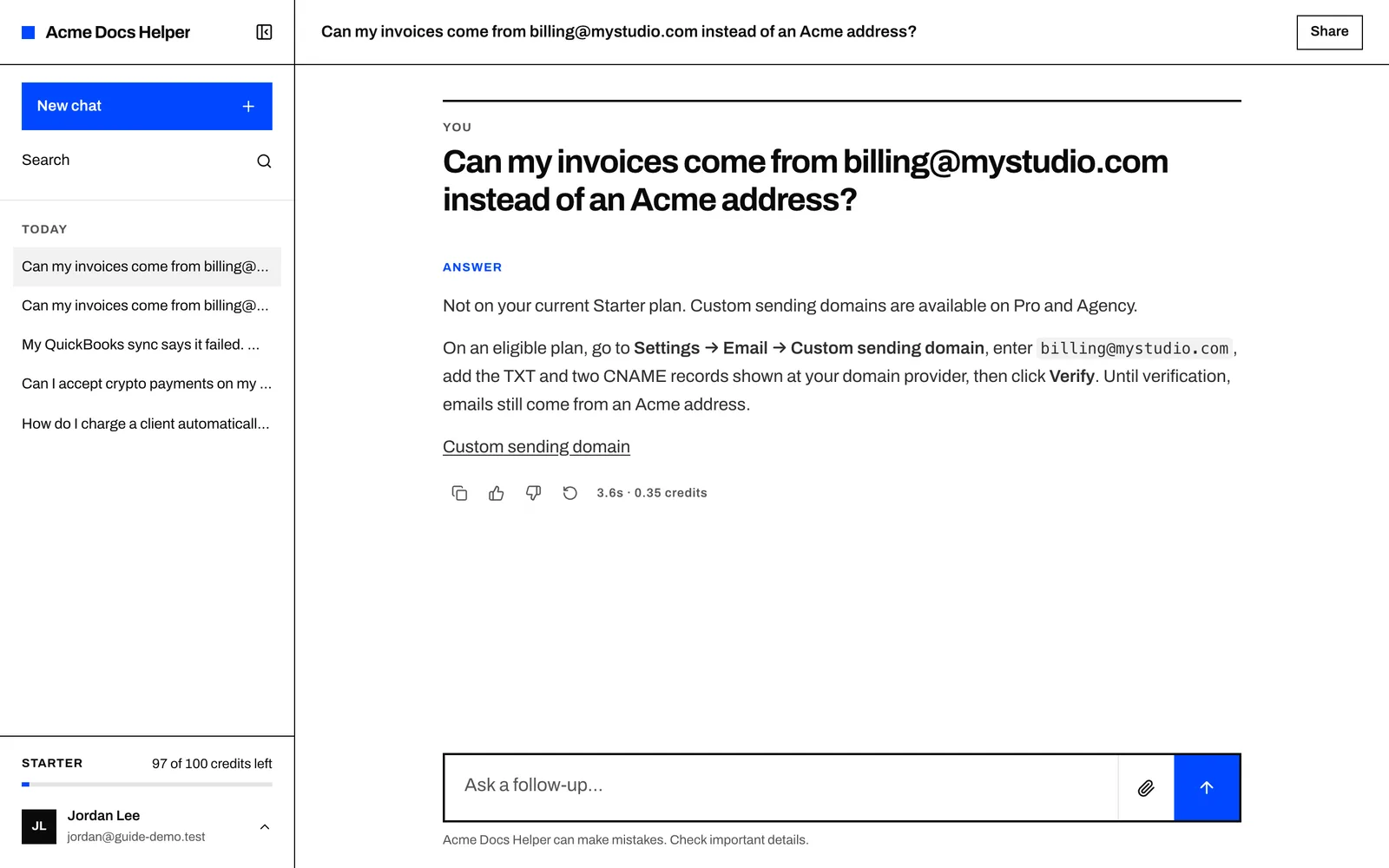Click the "3.6s · 0.35 credits" text

(652, 493)
